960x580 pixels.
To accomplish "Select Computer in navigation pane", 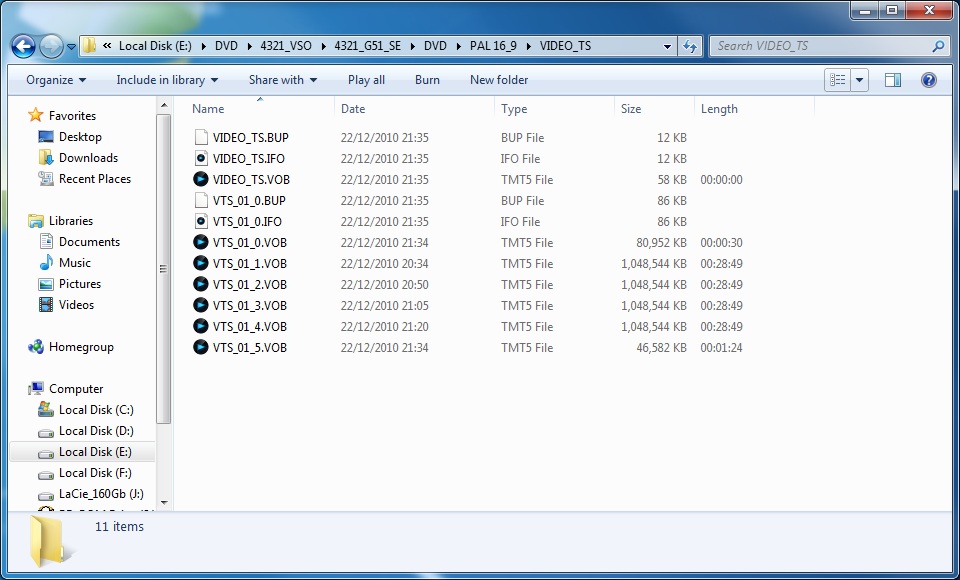I will pos(76,389).
